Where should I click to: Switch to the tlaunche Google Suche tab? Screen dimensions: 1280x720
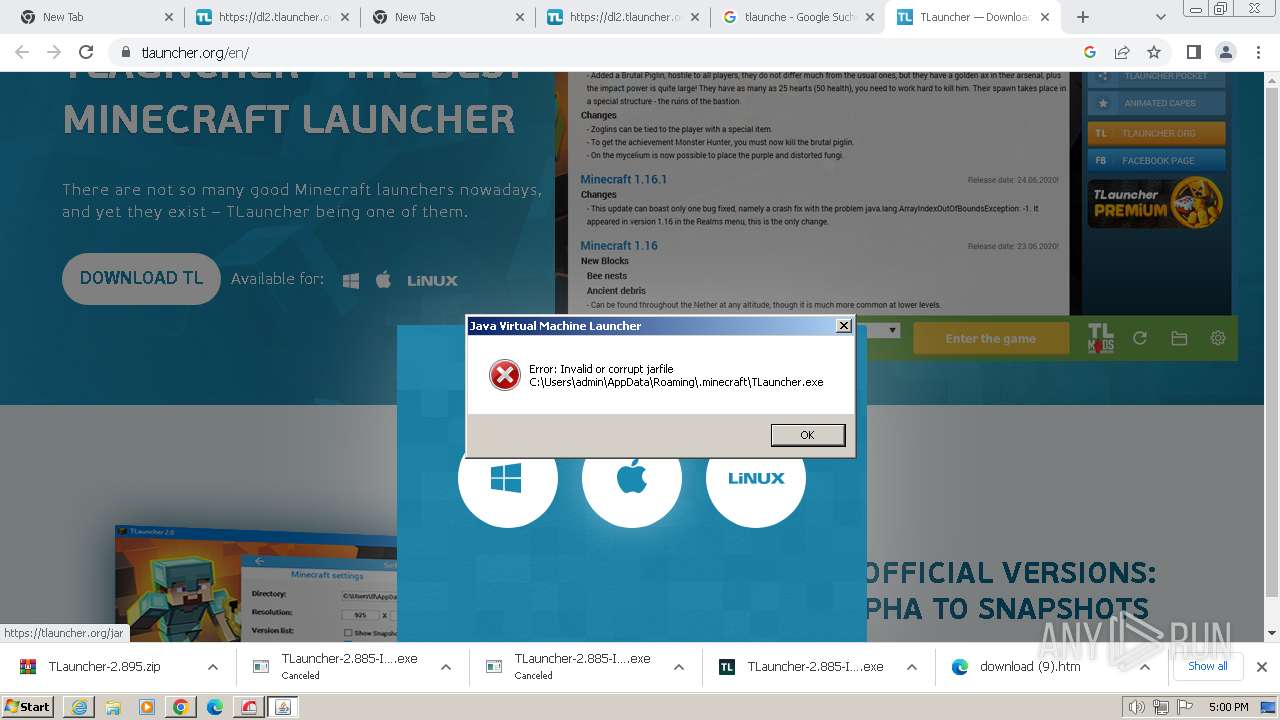(x=800, y=17)
